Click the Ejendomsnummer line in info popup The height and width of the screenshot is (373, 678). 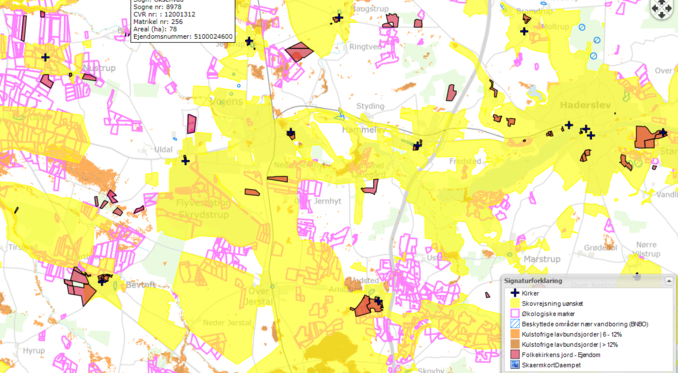183,37
